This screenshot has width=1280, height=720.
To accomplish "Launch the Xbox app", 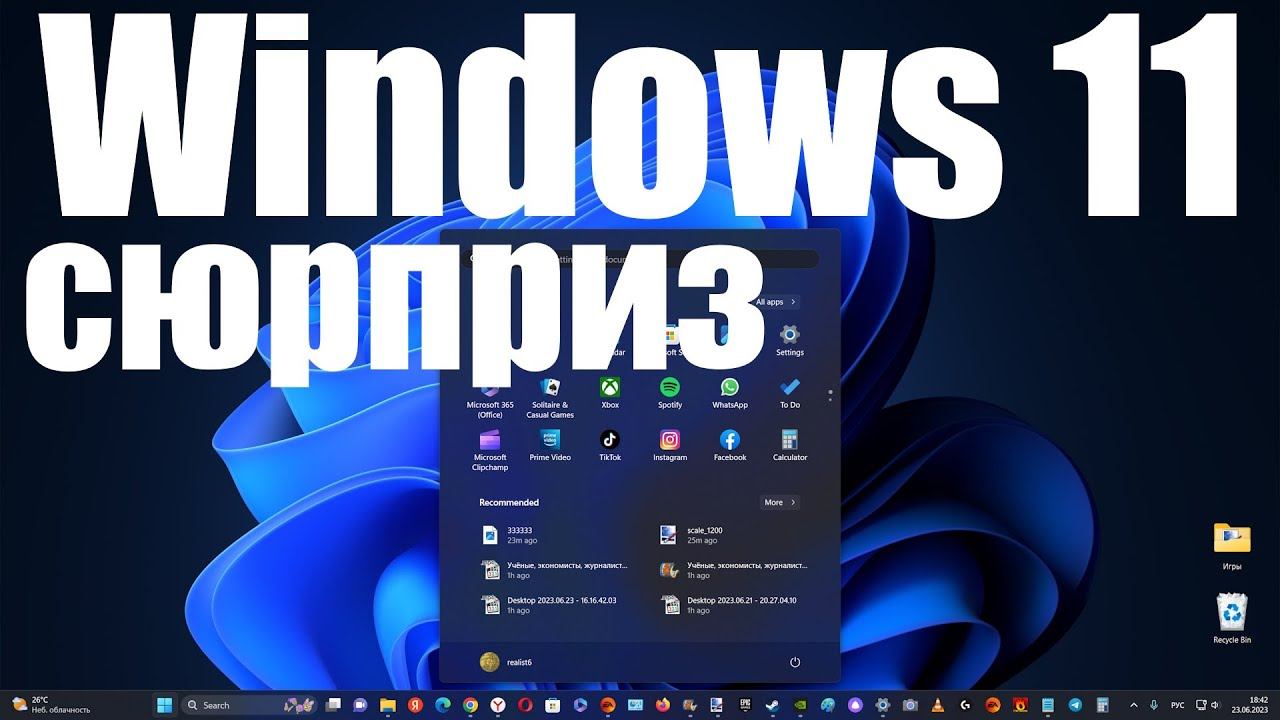I will point(610,393).
